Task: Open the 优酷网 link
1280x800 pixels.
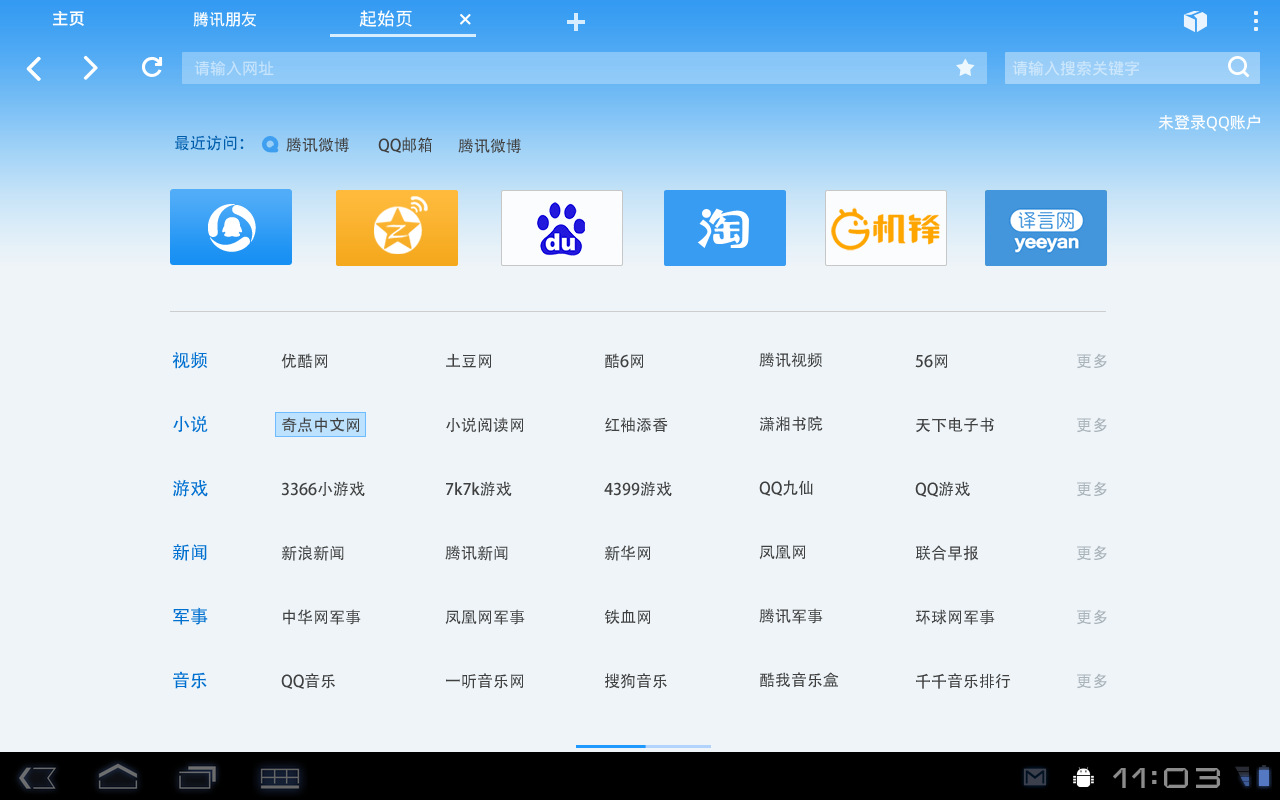Action: [x=305, y=361]
